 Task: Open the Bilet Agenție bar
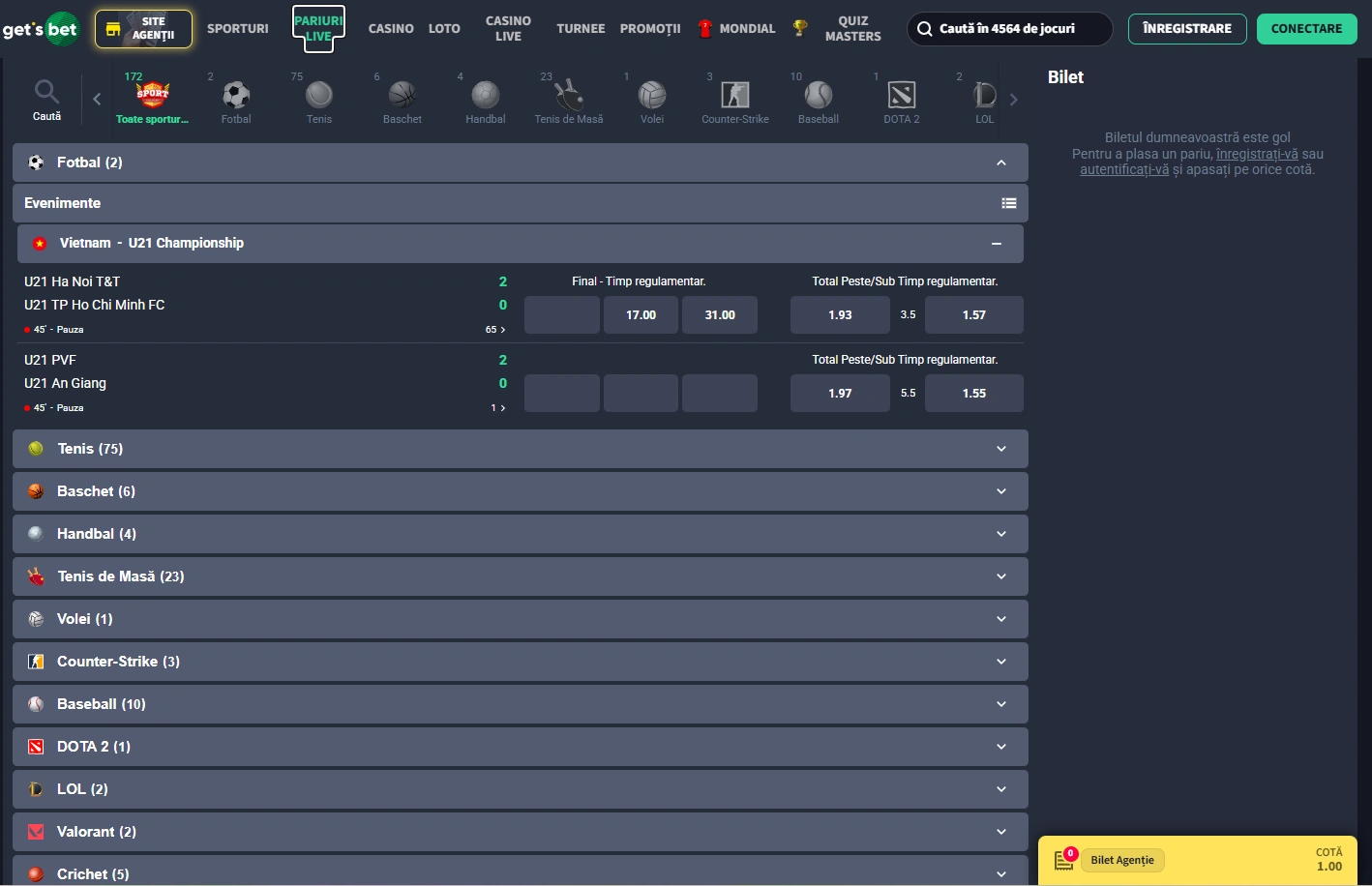click(1198, 860)
